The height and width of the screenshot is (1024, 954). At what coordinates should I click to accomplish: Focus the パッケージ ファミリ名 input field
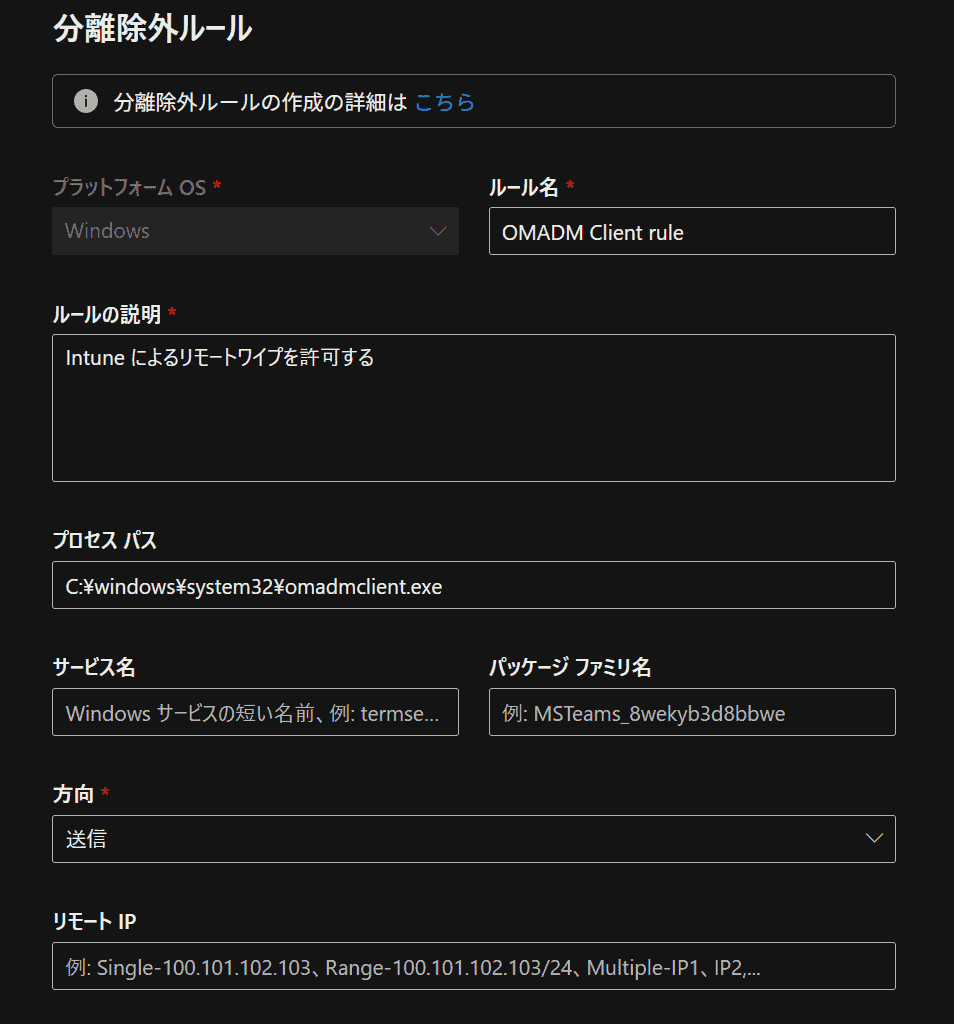pos(691,713)
